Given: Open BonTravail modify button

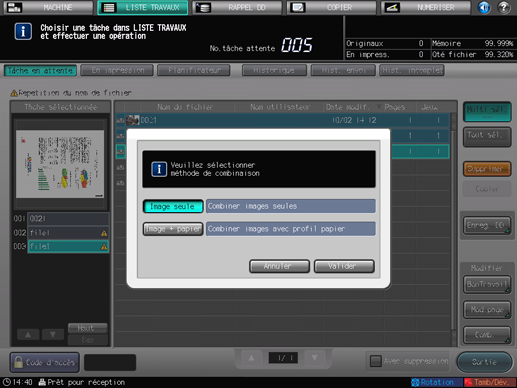Looking at the screenshot, I should (x=487, y=284).
